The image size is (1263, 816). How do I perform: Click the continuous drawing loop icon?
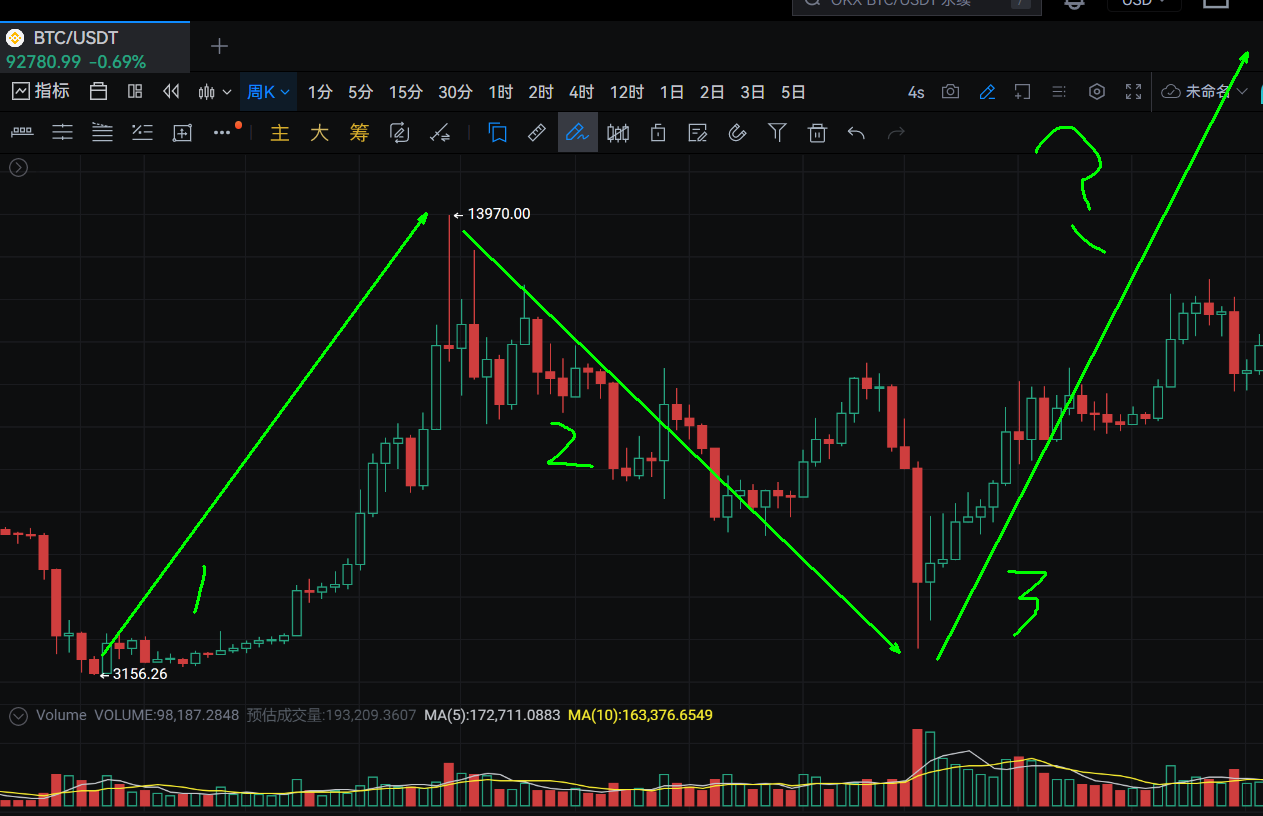400,132
